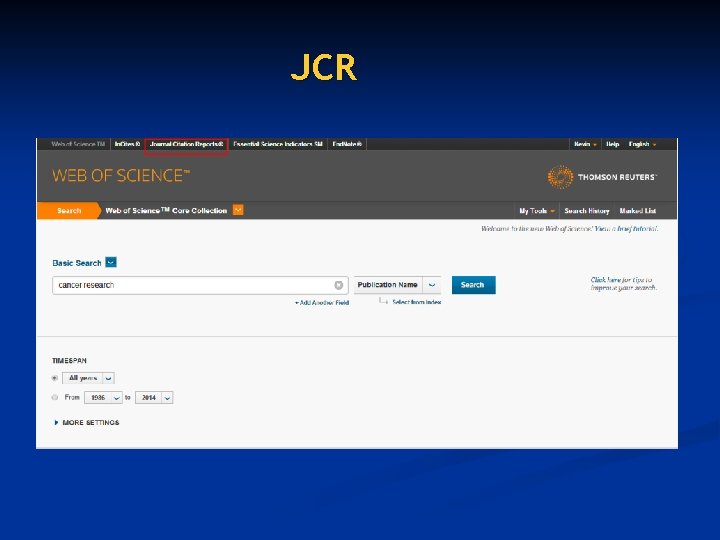Open the Web of Science TM top link
Viewport: 720px width, 540px height.
pyautogui.click(x=78, y=144)
